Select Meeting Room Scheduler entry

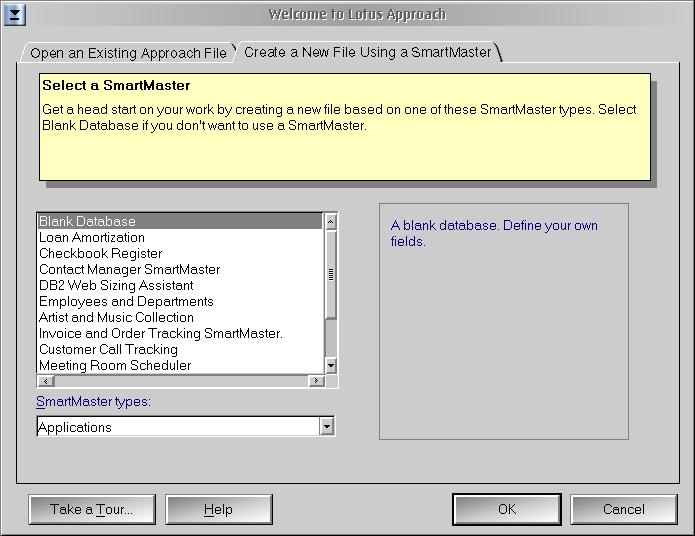tap(180, 365)
